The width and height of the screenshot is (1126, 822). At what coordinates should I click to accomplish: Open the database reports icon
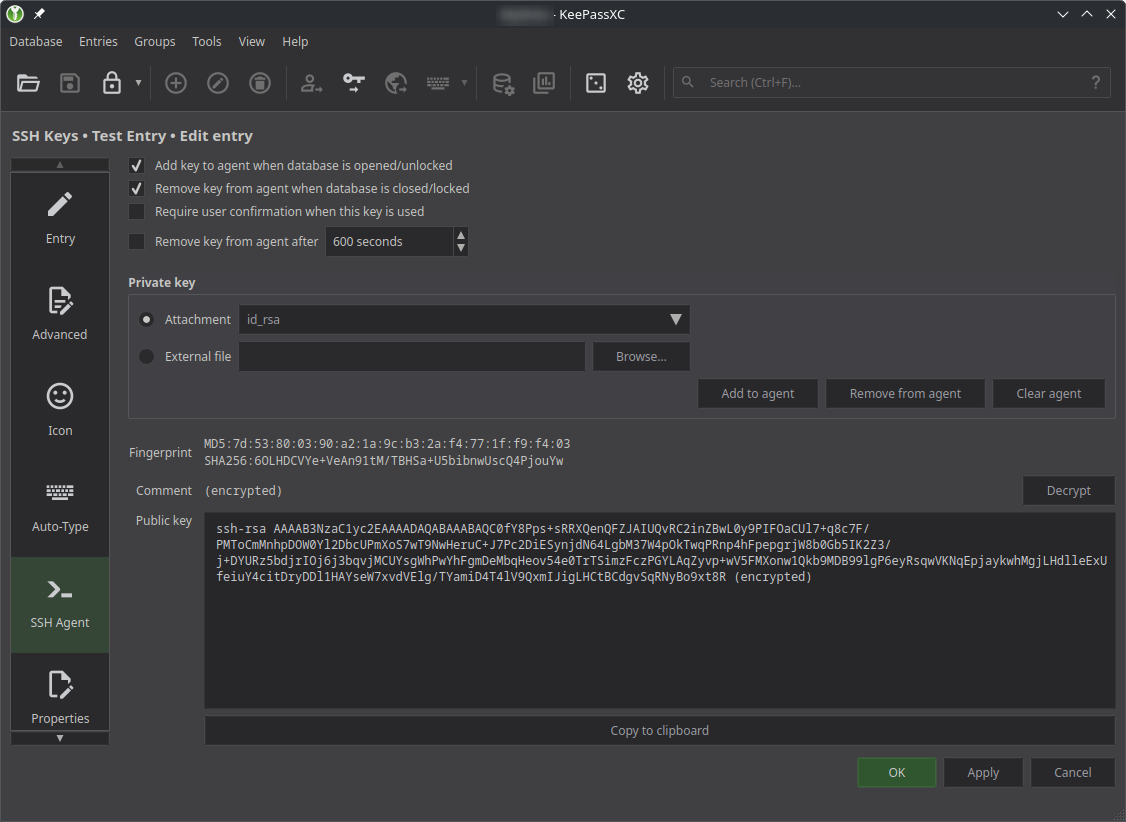[x=544, y=83]
